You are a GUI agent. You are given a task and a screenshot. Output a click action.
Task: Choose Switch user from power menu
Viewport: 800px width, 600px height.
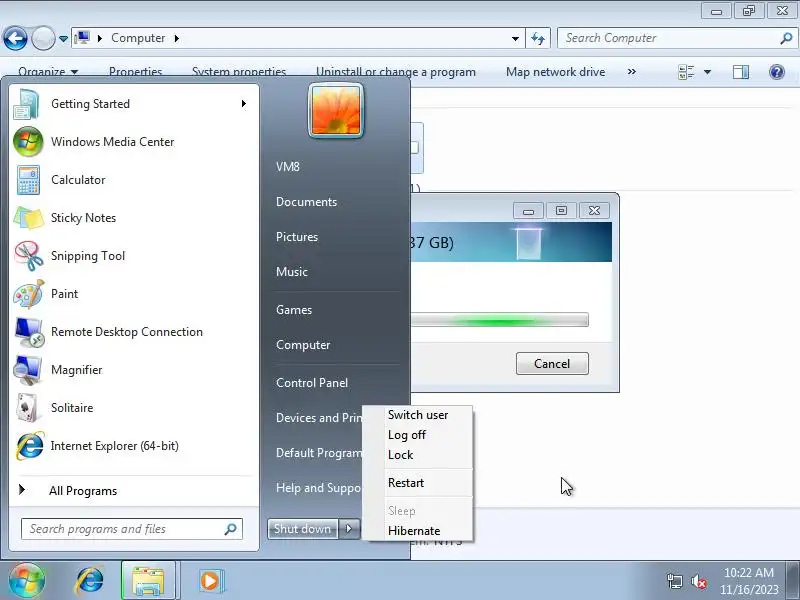click(x=418, y=415)
